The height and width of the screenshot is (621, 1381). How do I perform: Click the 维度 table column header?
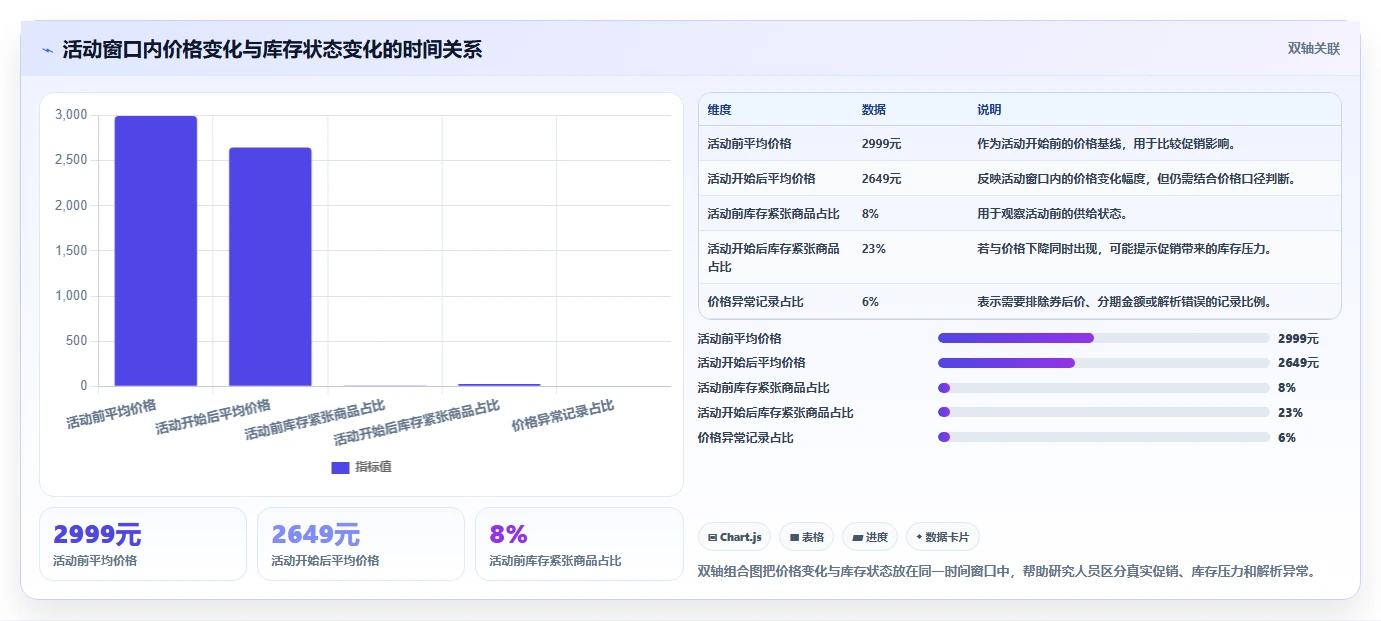tap(719, 110)
